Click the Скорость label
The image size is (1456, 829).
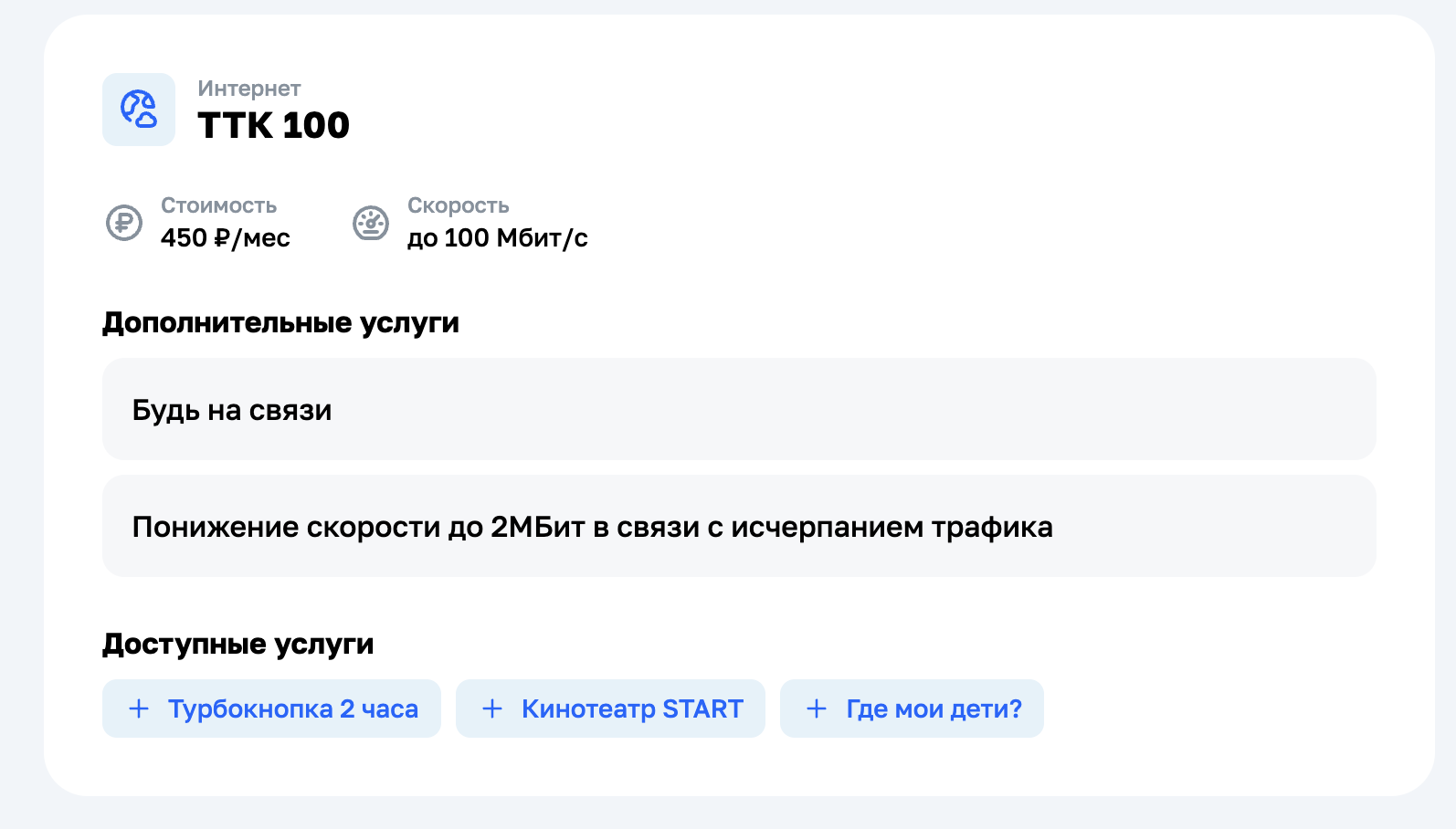coord(459,205)
